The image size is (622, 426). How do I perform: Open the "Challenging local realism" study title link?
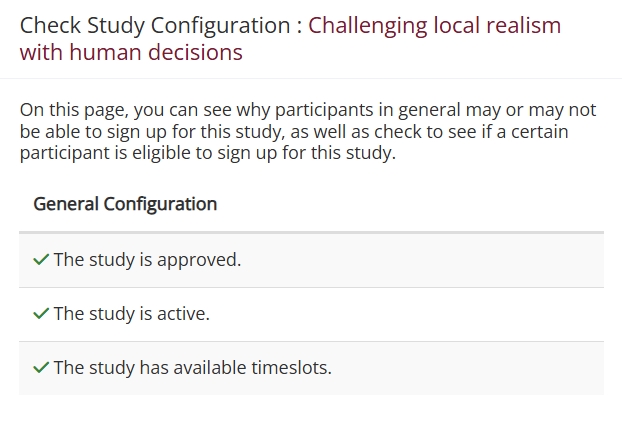pyautogui.click(x=434, y=25)
